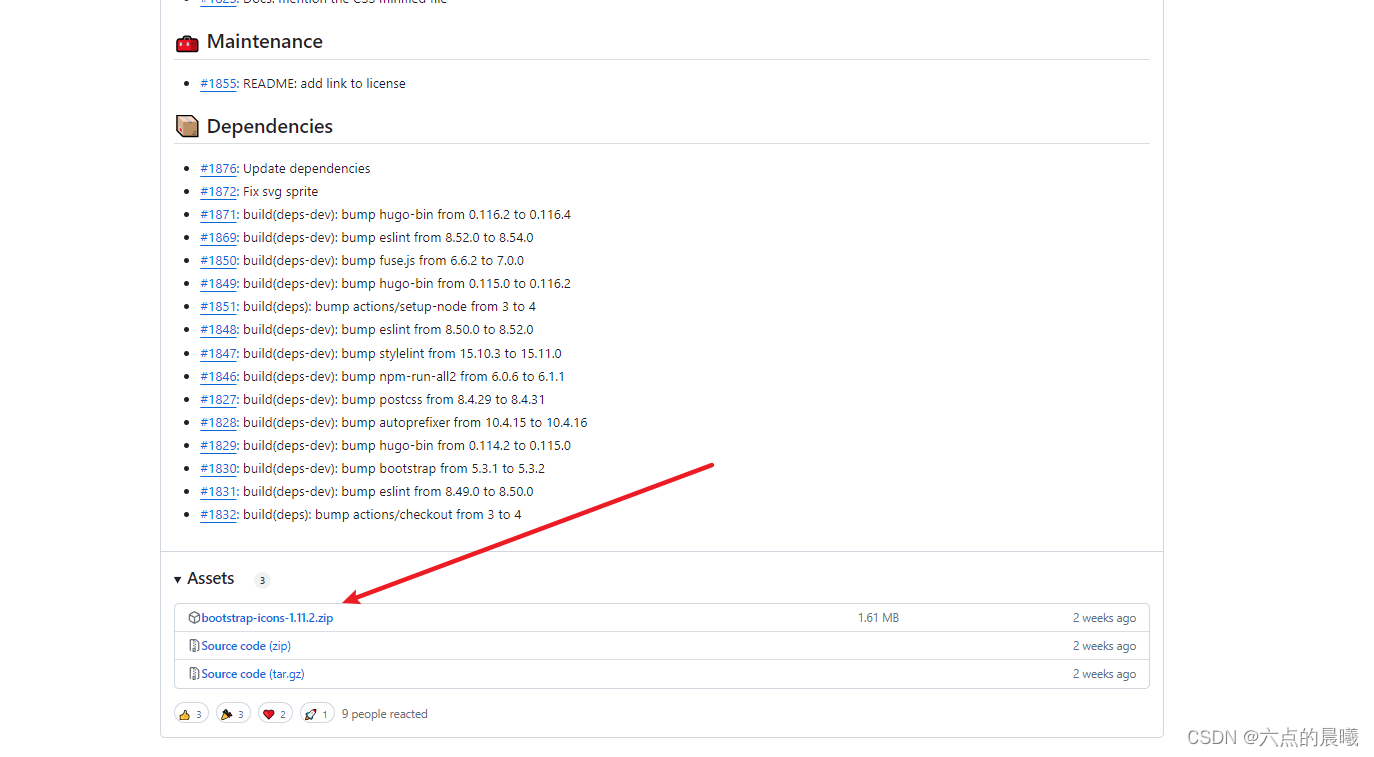Image resolution: width=1374 pixels, height=757 pixels.
Task: Click the toolbox emoji beside Maintenance heading
Action: click(187, 42)
